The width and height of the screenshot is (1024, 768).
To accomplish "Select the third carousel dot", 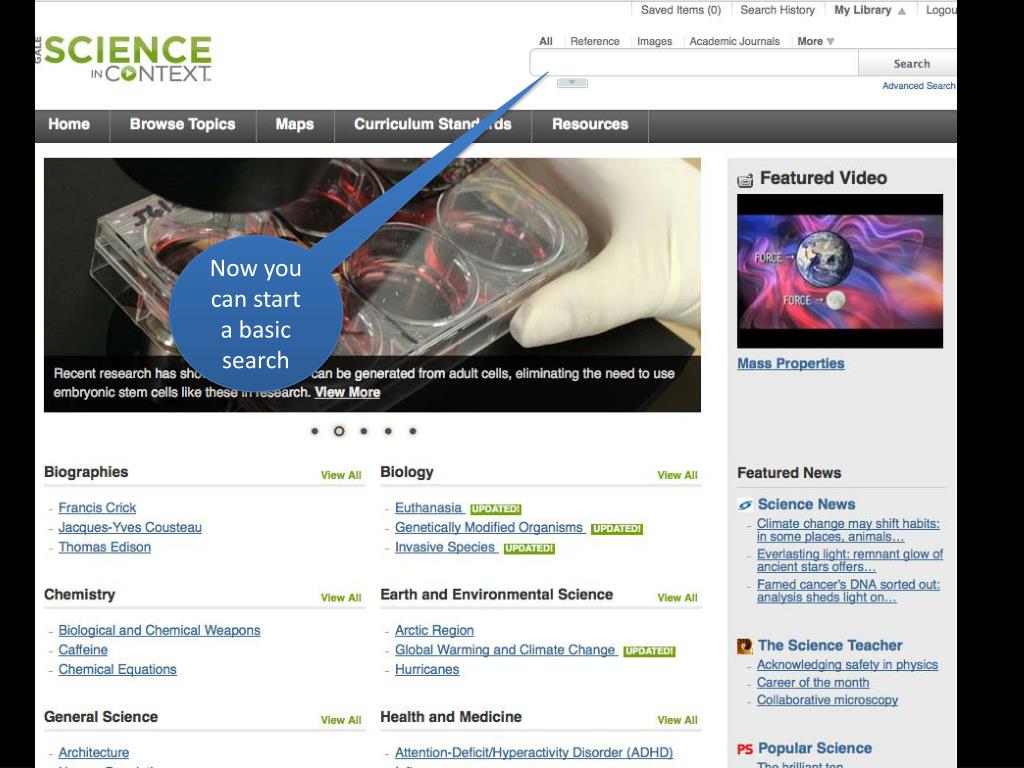I will [x=364, y=431].
